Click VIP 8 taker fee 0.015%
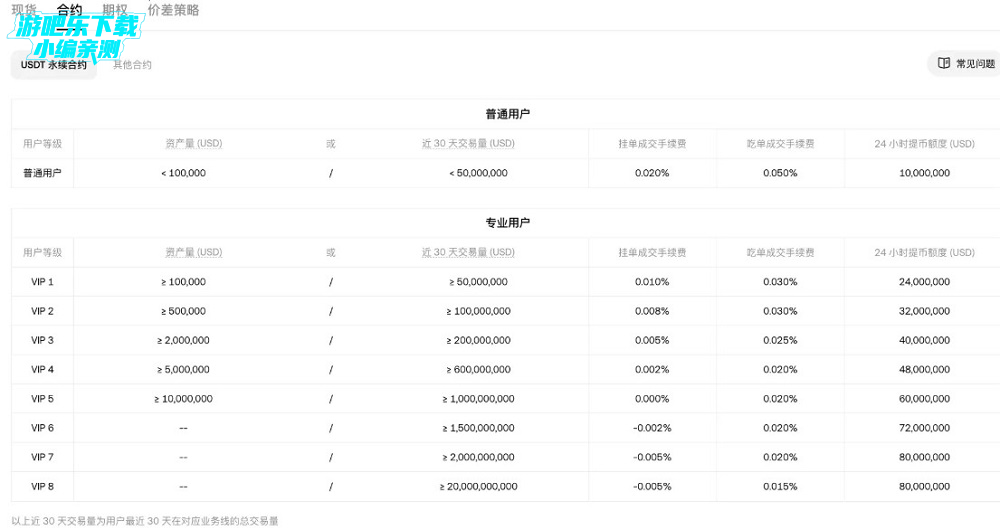 (780, 487)
